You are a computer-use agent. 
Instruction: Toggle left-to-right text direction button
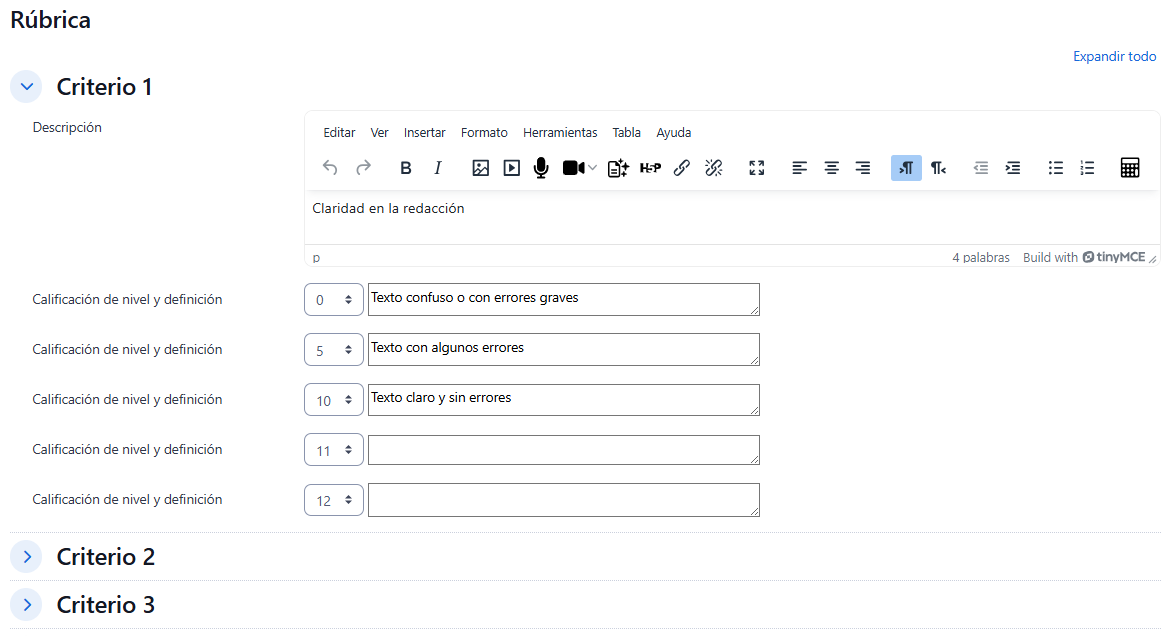tap(906, 168)
